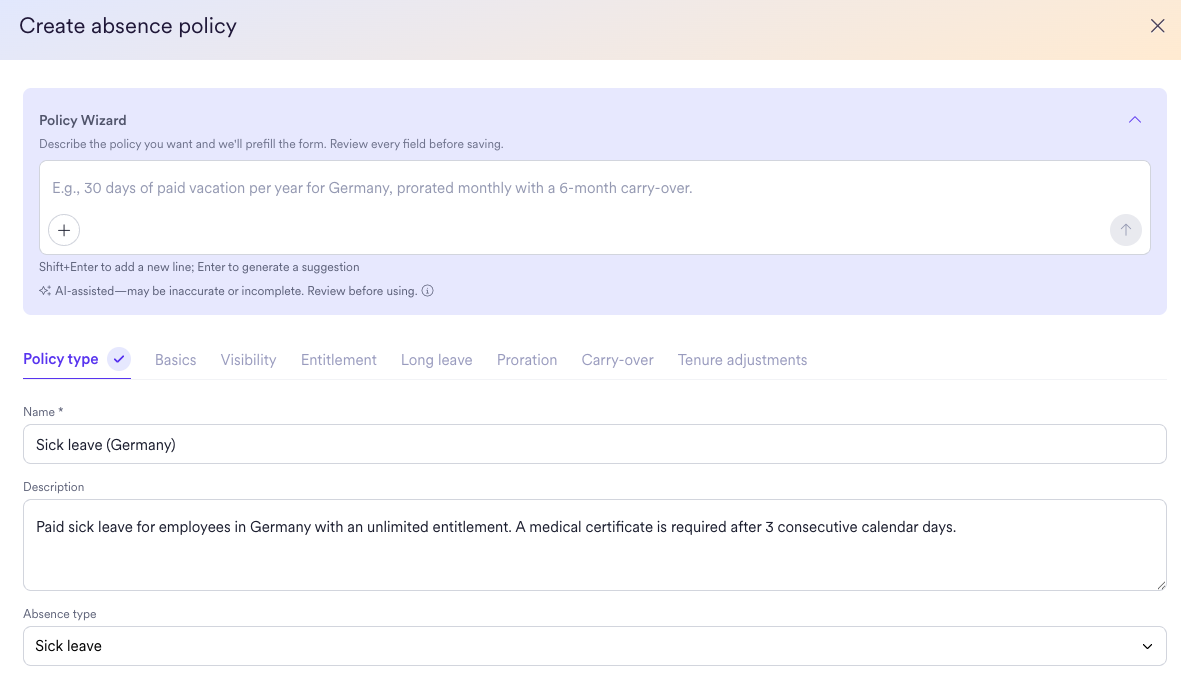Click the Name field with Sick leave (Germany)

coord(594,444)
